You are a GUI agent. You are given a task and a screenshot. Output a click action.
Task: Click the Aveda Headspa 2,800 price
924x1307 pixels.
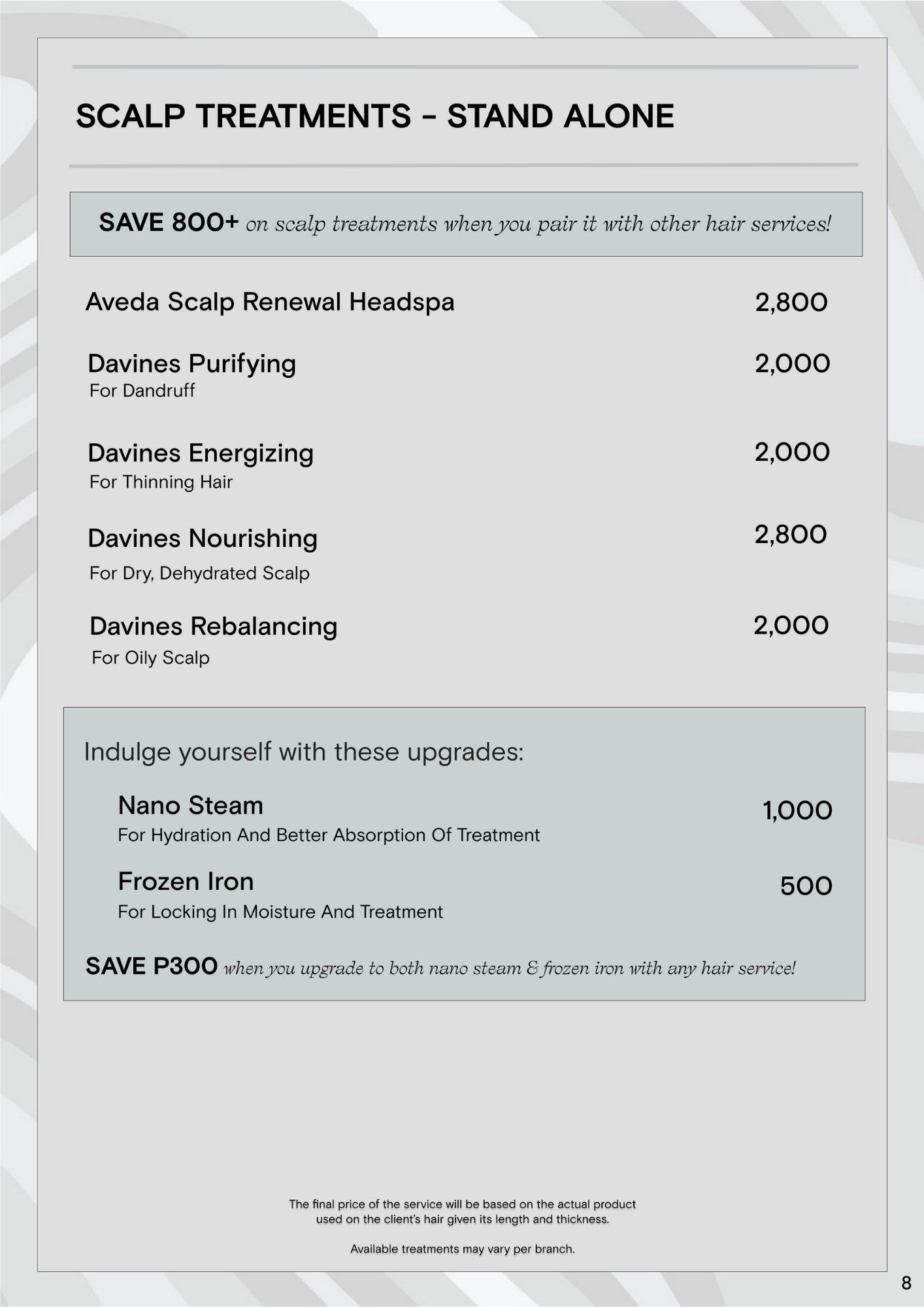tap(791, 303)
